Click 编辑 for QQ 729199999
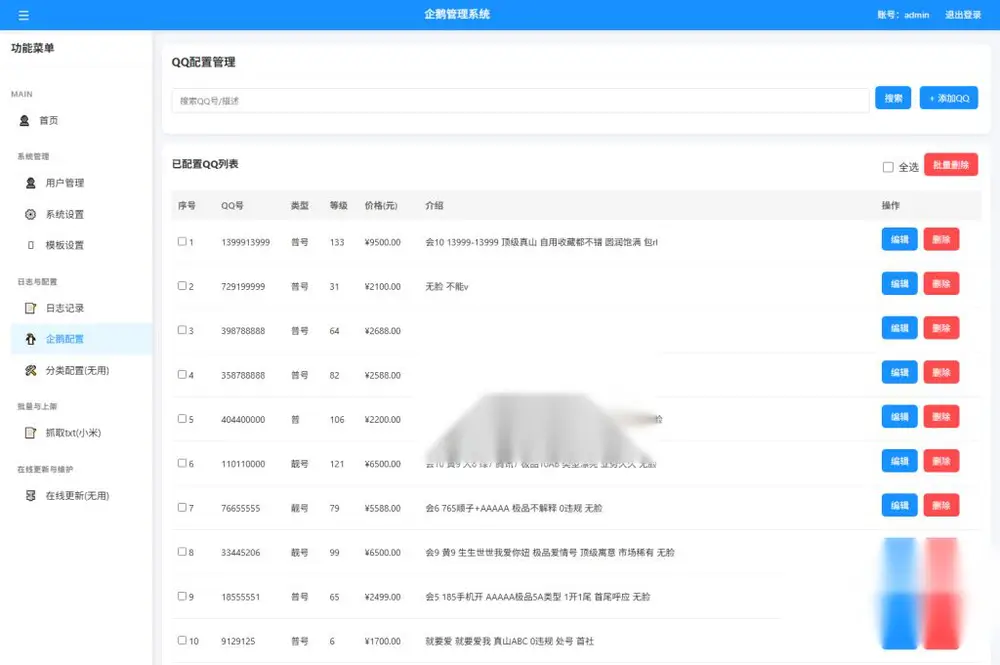The image size is (1000, 665). point(899,284)
